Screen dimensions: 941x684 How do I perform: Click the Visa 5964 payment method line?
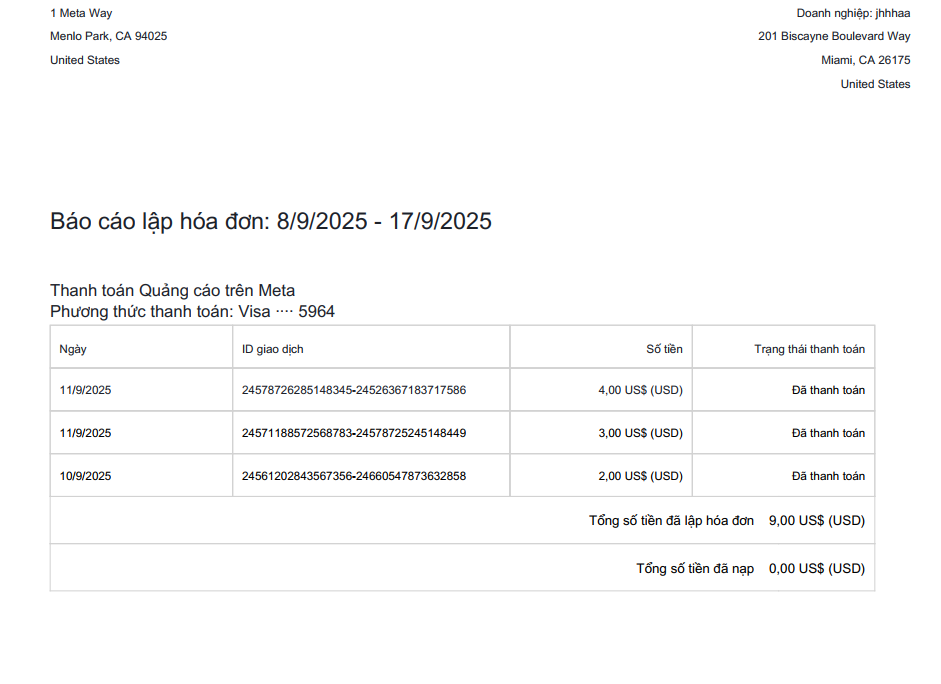tap(192, 311)
